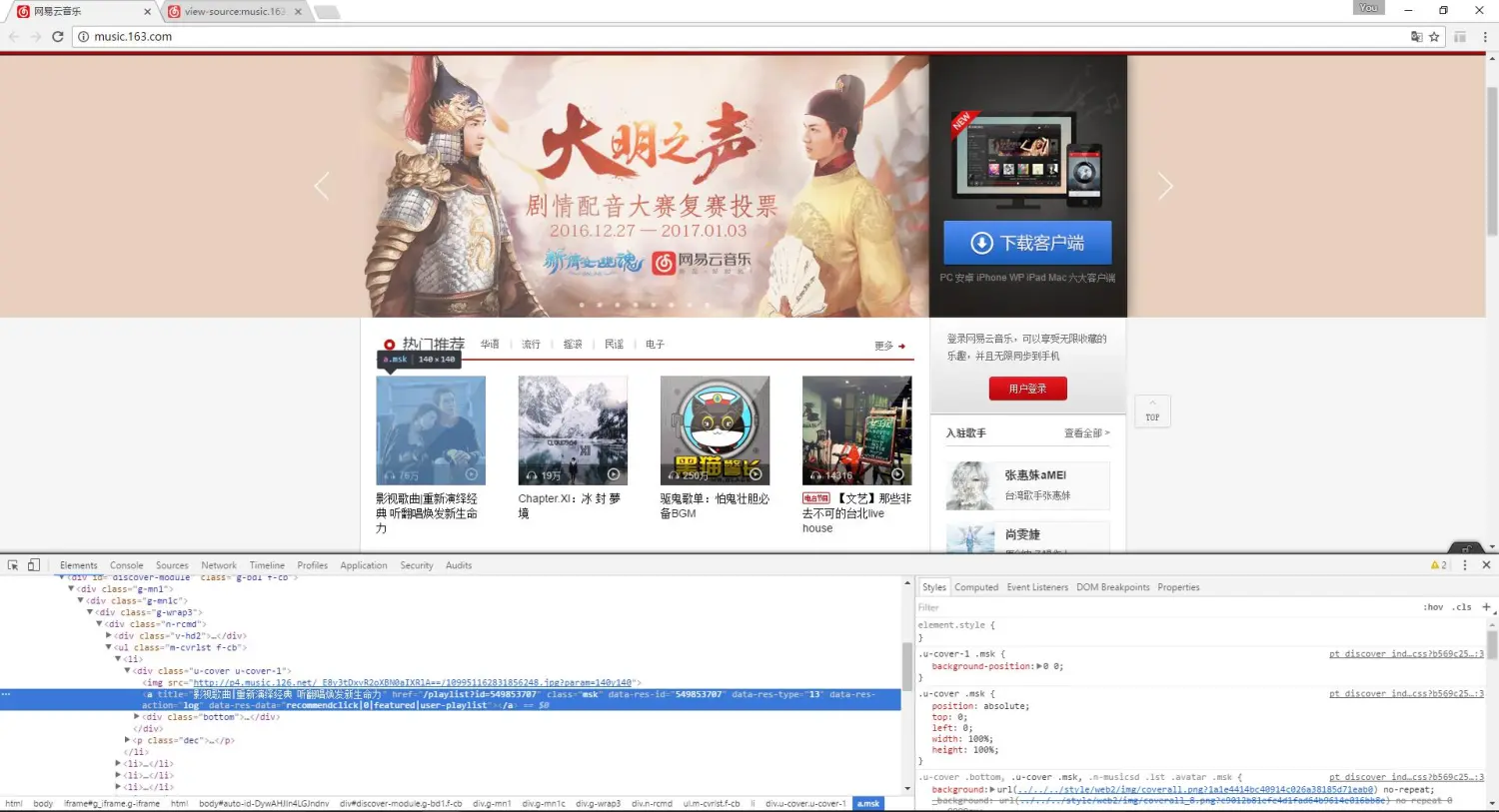Expand the div class v-hd2 node
Viewport: 1499px width, 812px height.
(x=109, y=635)
